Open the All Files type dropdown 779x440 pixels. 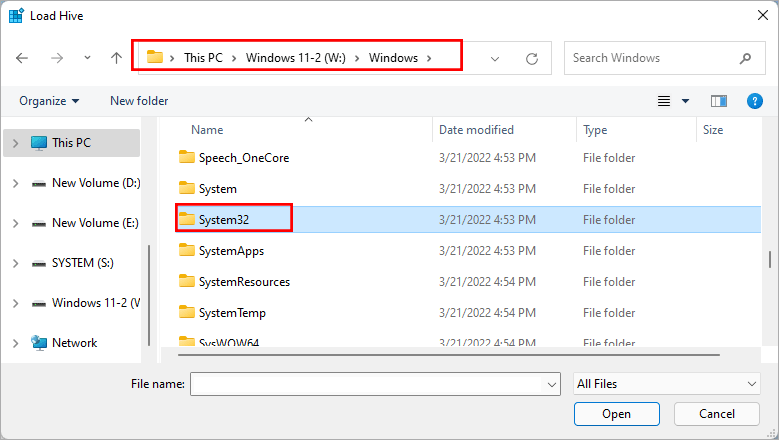pyautogui.click(x=667, y=383)
